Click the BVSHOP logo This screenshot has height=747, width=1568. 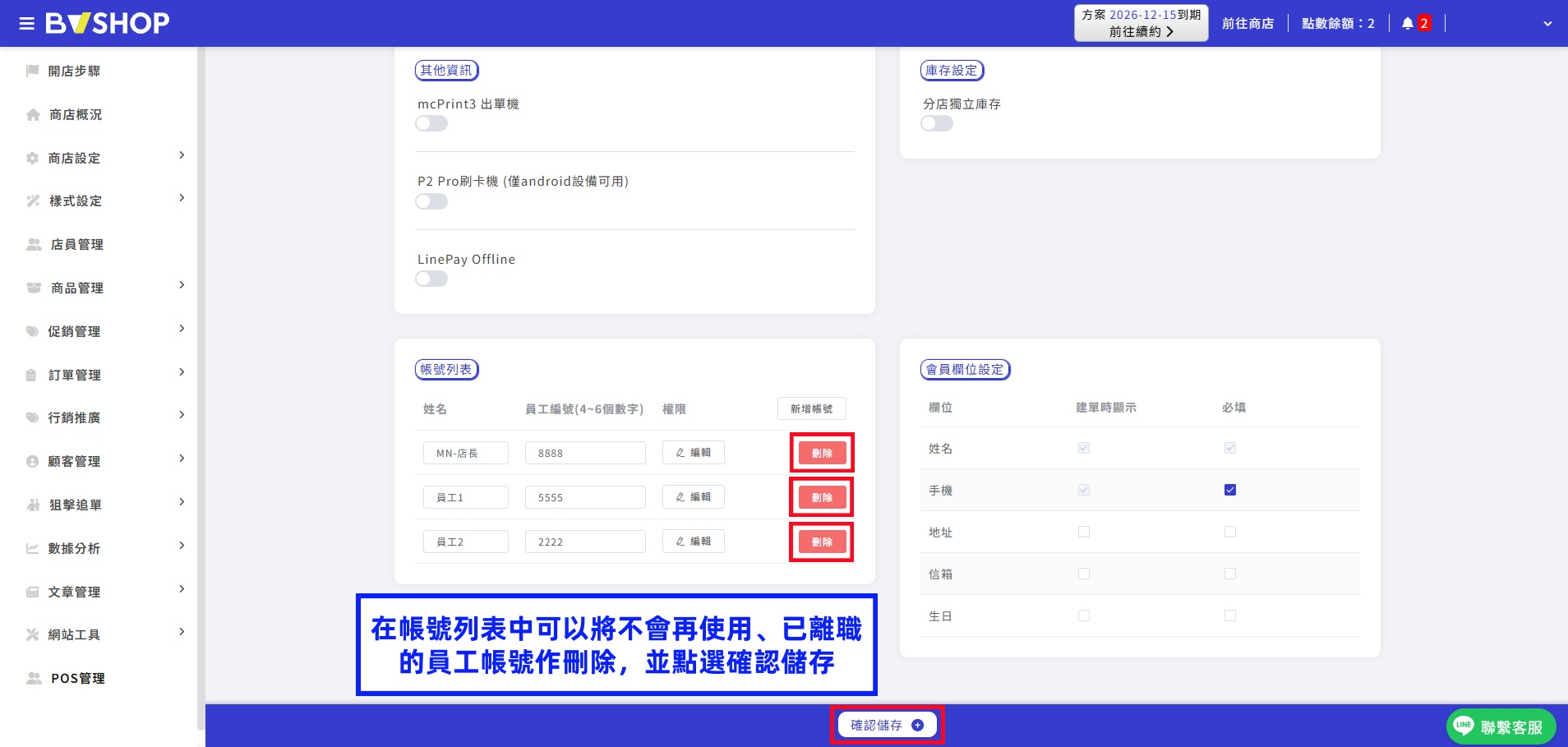pos(108,23)
